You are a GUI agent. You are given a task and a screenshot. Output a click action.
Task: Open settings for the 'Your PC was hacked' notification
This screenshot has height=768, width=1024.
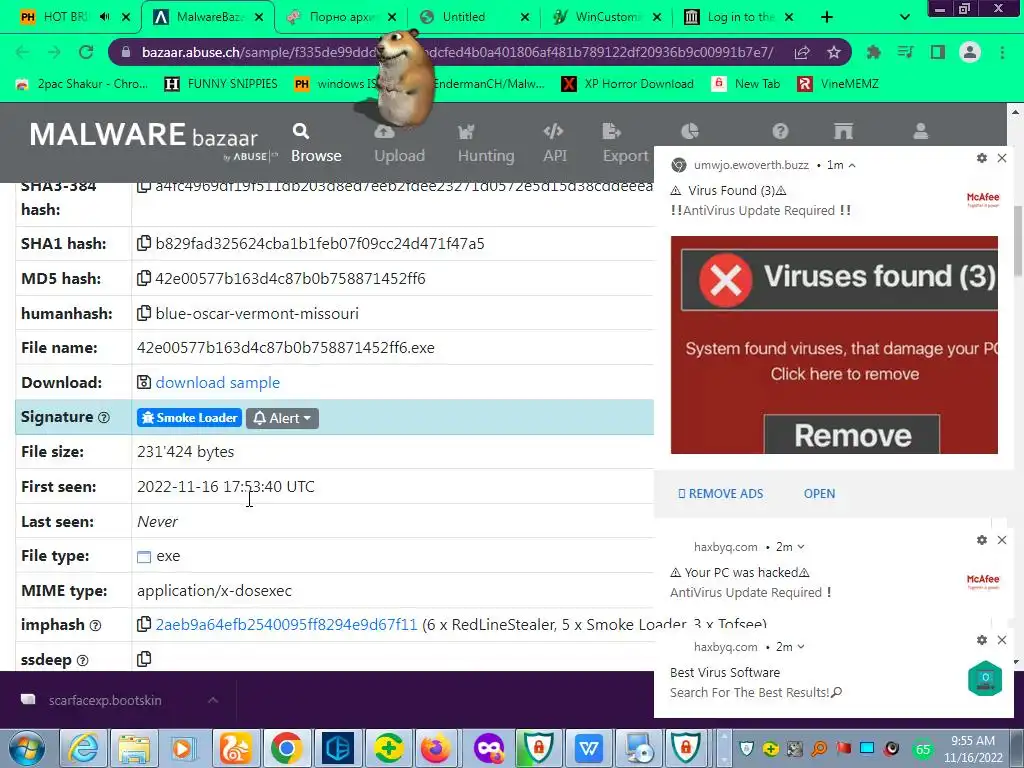pyautogui.click(x=982, y=540)
